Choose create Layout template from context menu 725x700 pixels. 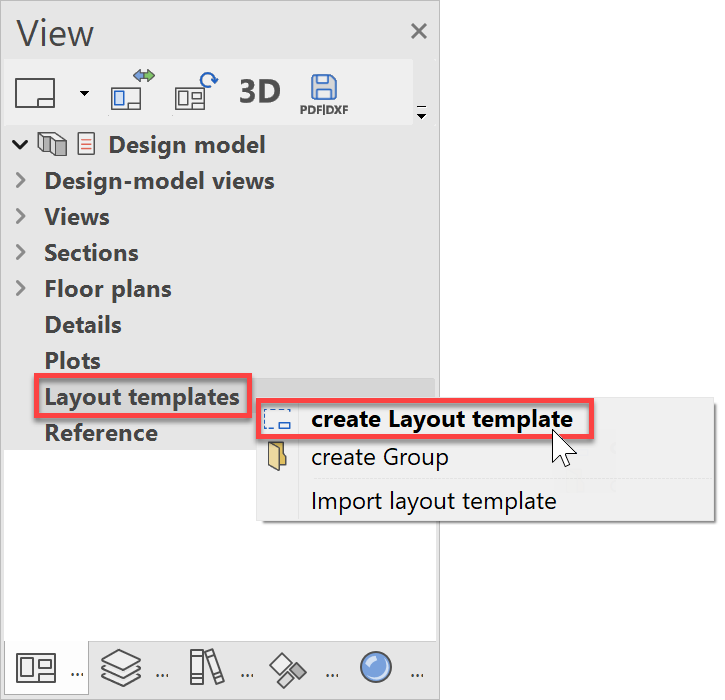point(442,419)
